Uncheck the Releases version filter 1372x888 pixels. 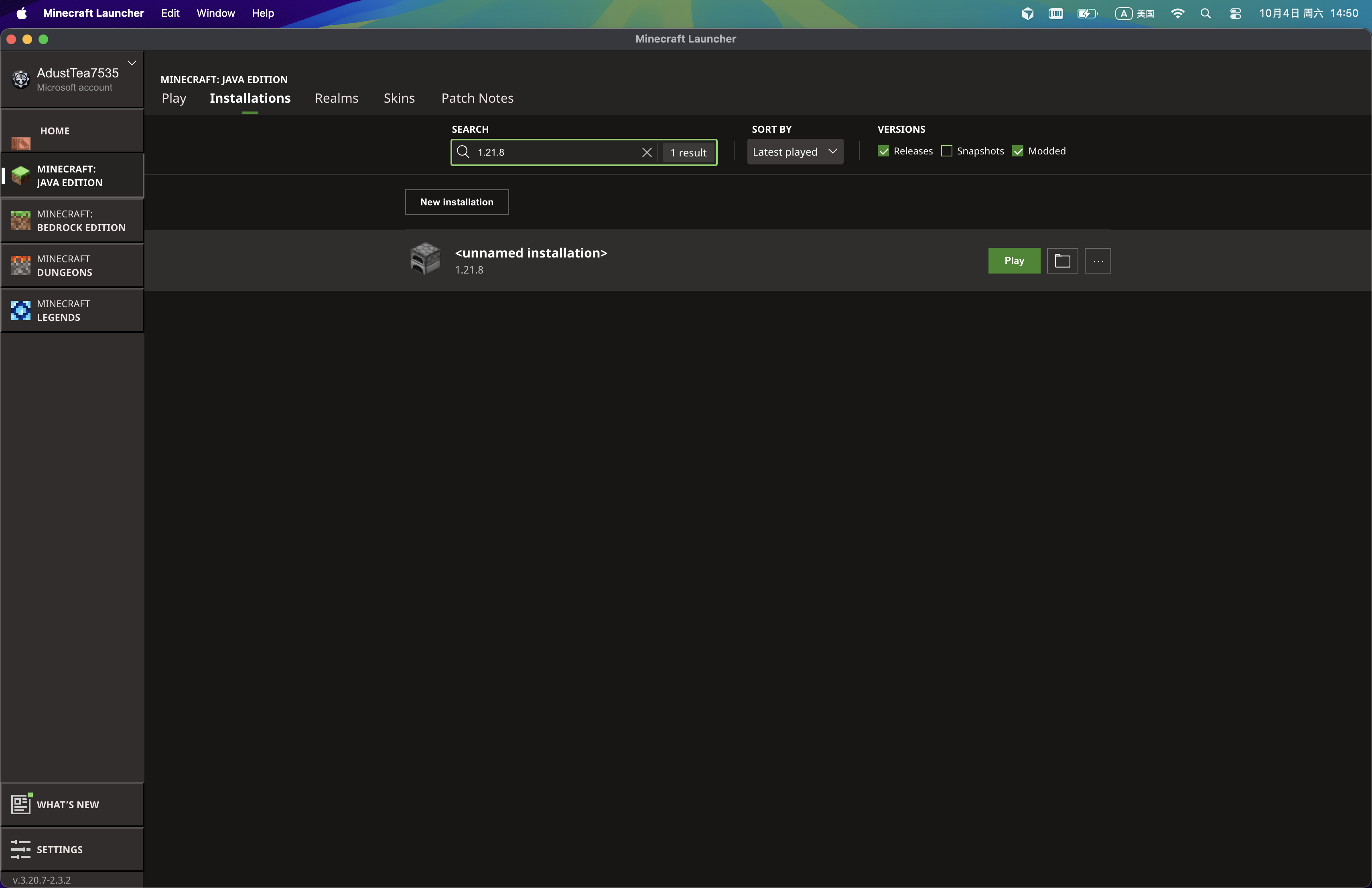click(x=883, y=150)
